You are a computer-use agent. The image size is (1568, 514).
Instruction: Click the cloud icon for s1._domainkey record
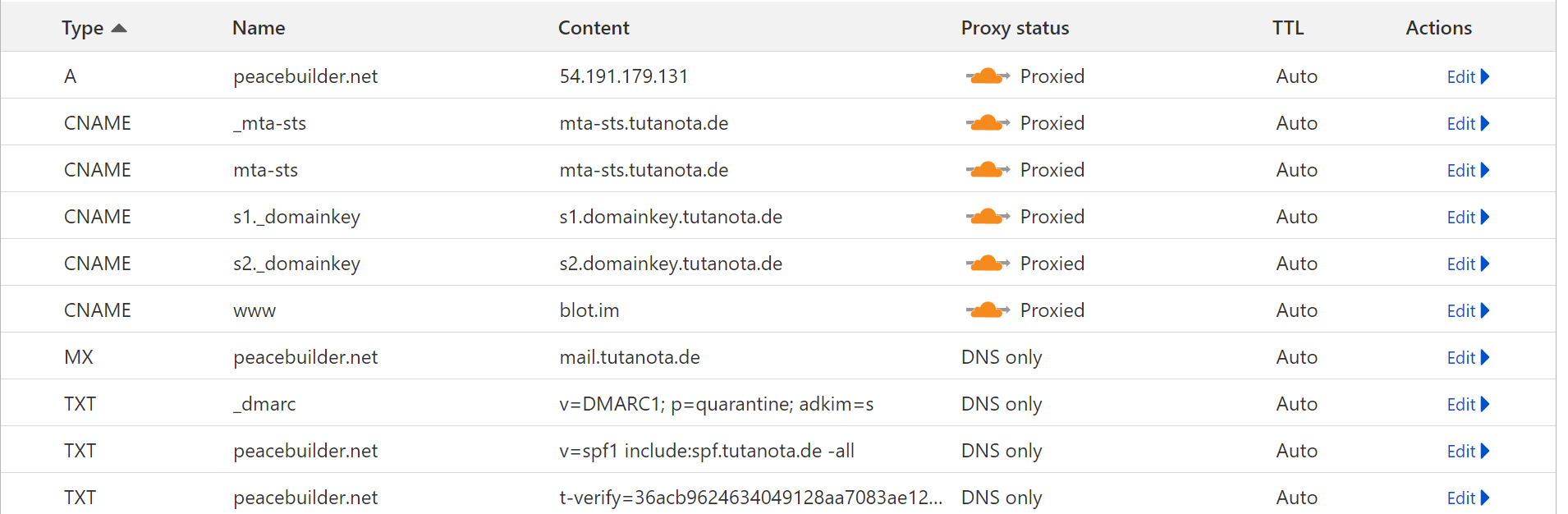click(988, 217)
